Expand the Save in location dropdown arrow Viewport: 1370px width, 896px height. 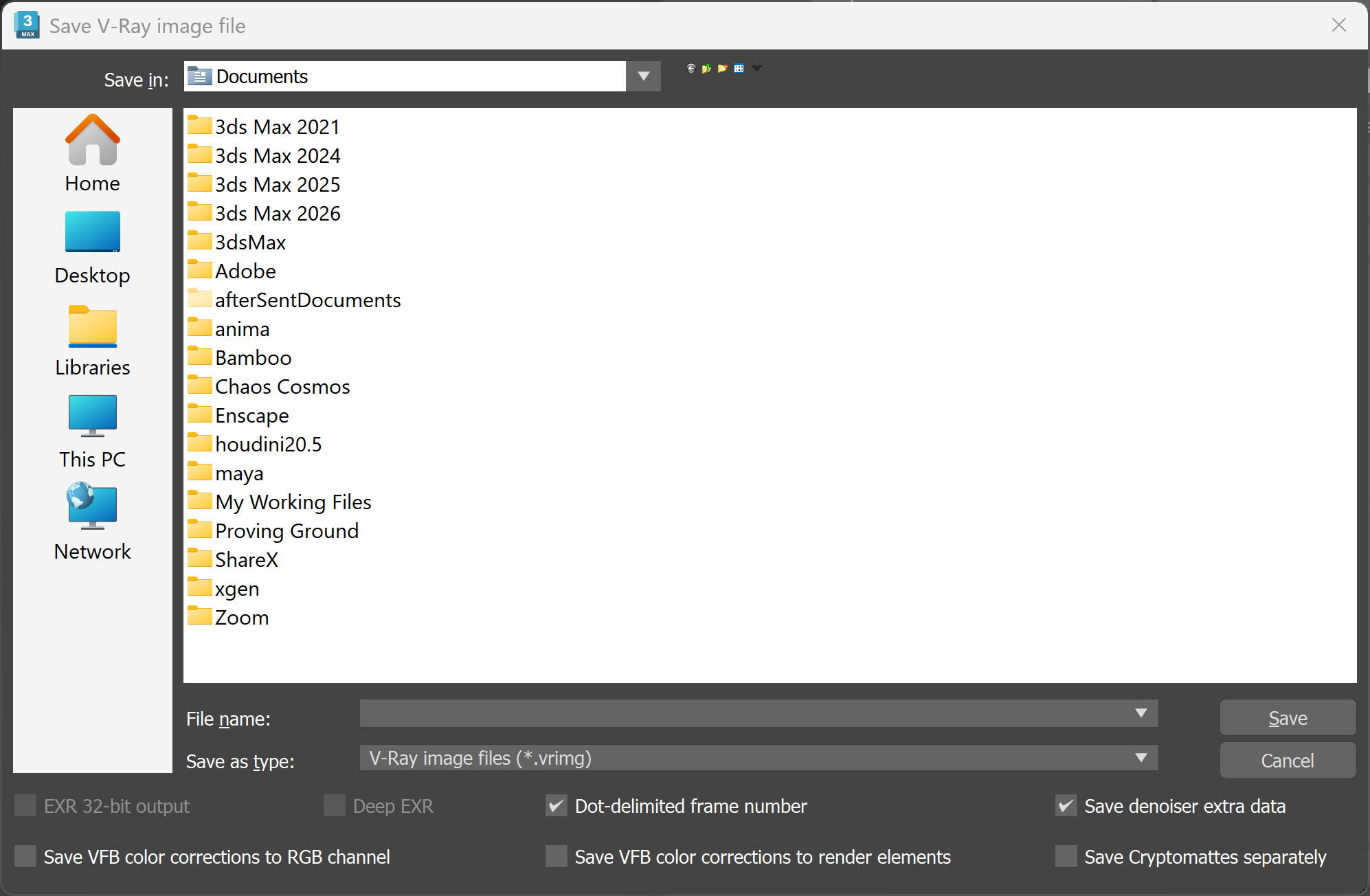644,76
